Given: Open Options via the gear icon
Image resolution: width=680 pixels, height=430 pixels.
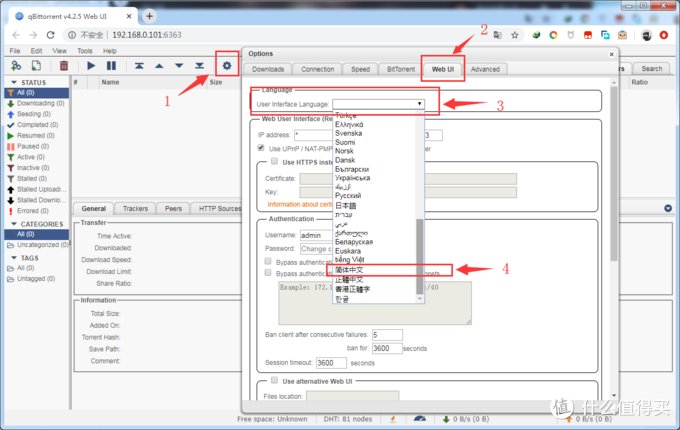Looking at the screenshot, I should 227,65.
